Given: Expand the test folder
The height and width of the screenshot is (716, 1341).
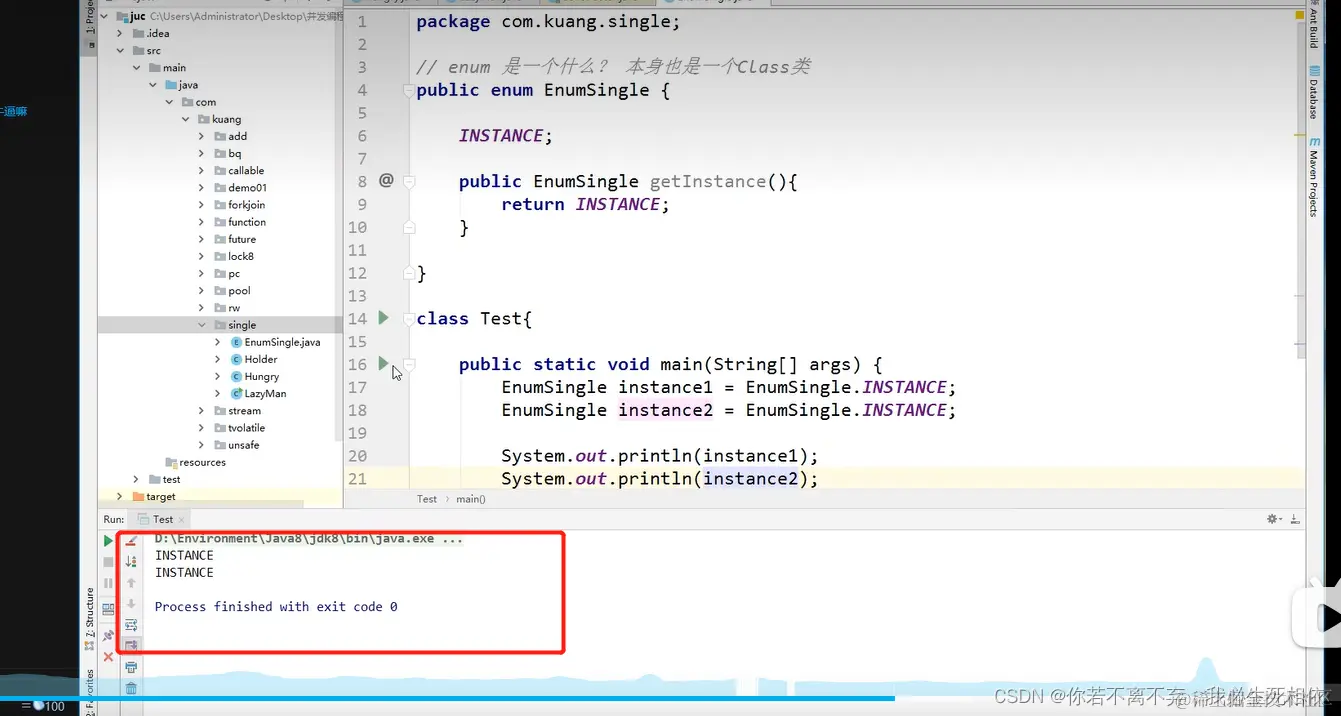Looking at the screenshot, I should [136, 480].
